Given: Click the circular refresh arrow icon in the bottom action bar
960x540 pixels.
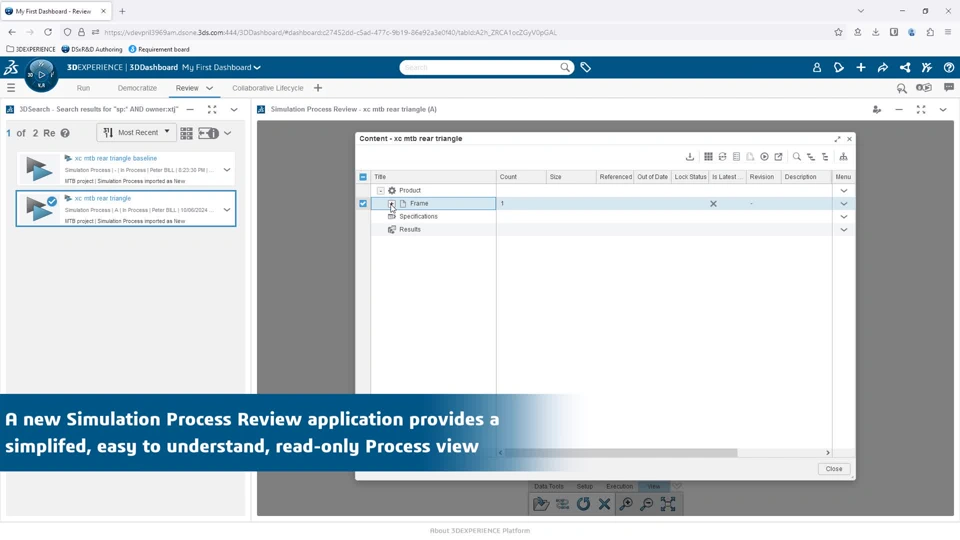Looking at the screenshot, I should pyautogui.click(x=583, y=504).
